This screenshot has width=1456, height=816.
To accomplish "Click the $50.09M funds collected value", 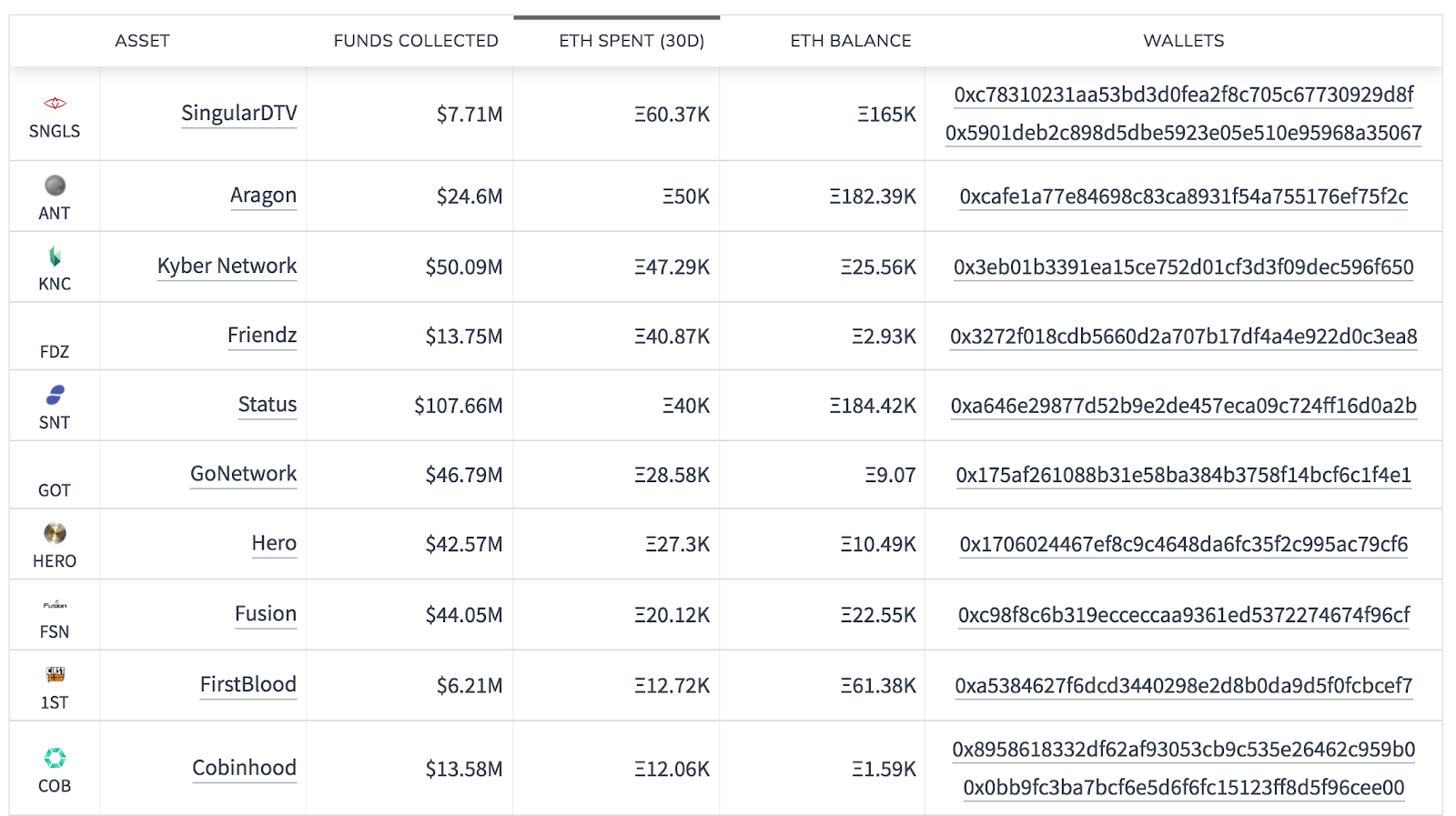I will point(464,267).
